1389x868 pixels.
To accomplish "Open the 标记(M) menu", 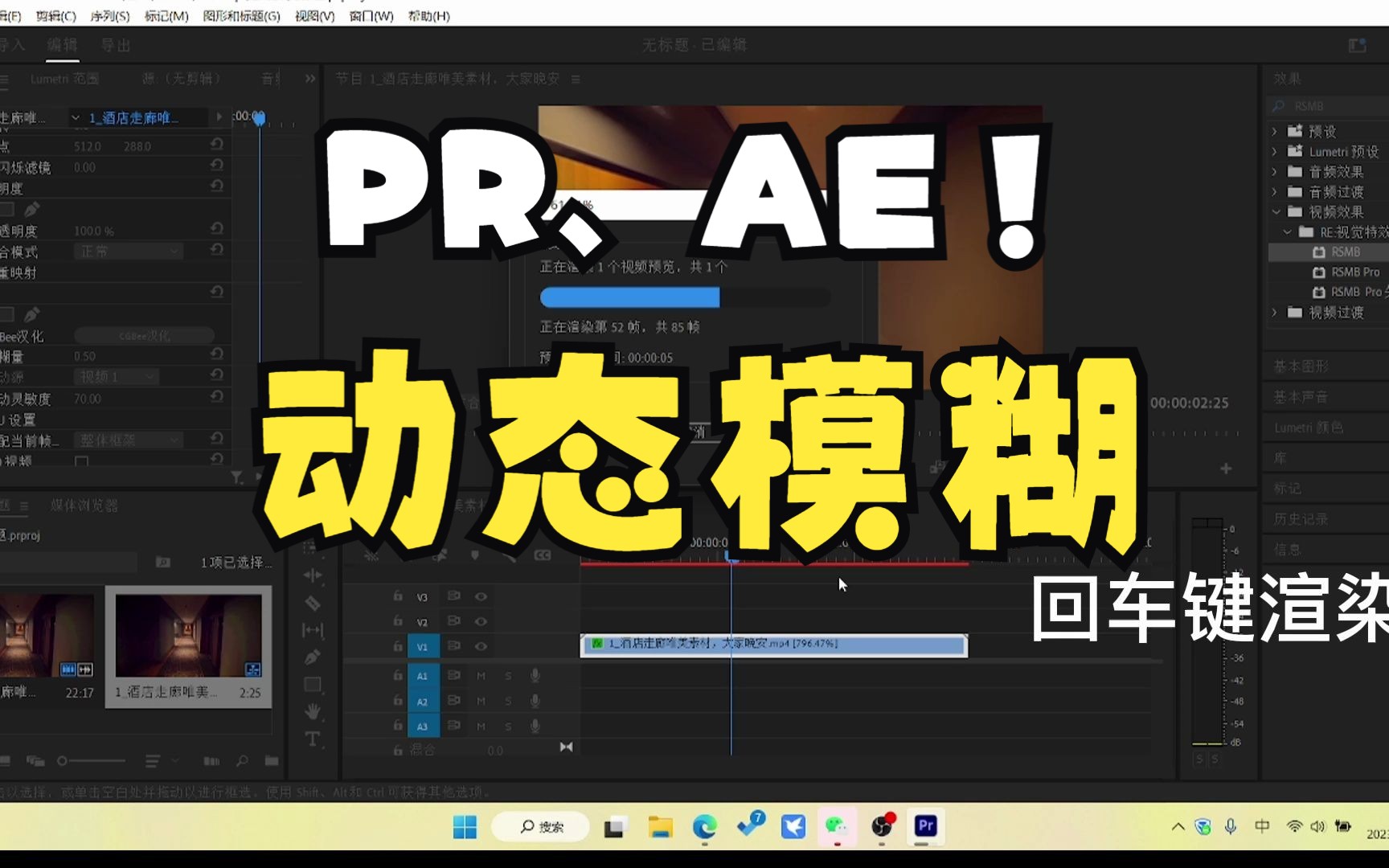I will (x=166, y=16).
